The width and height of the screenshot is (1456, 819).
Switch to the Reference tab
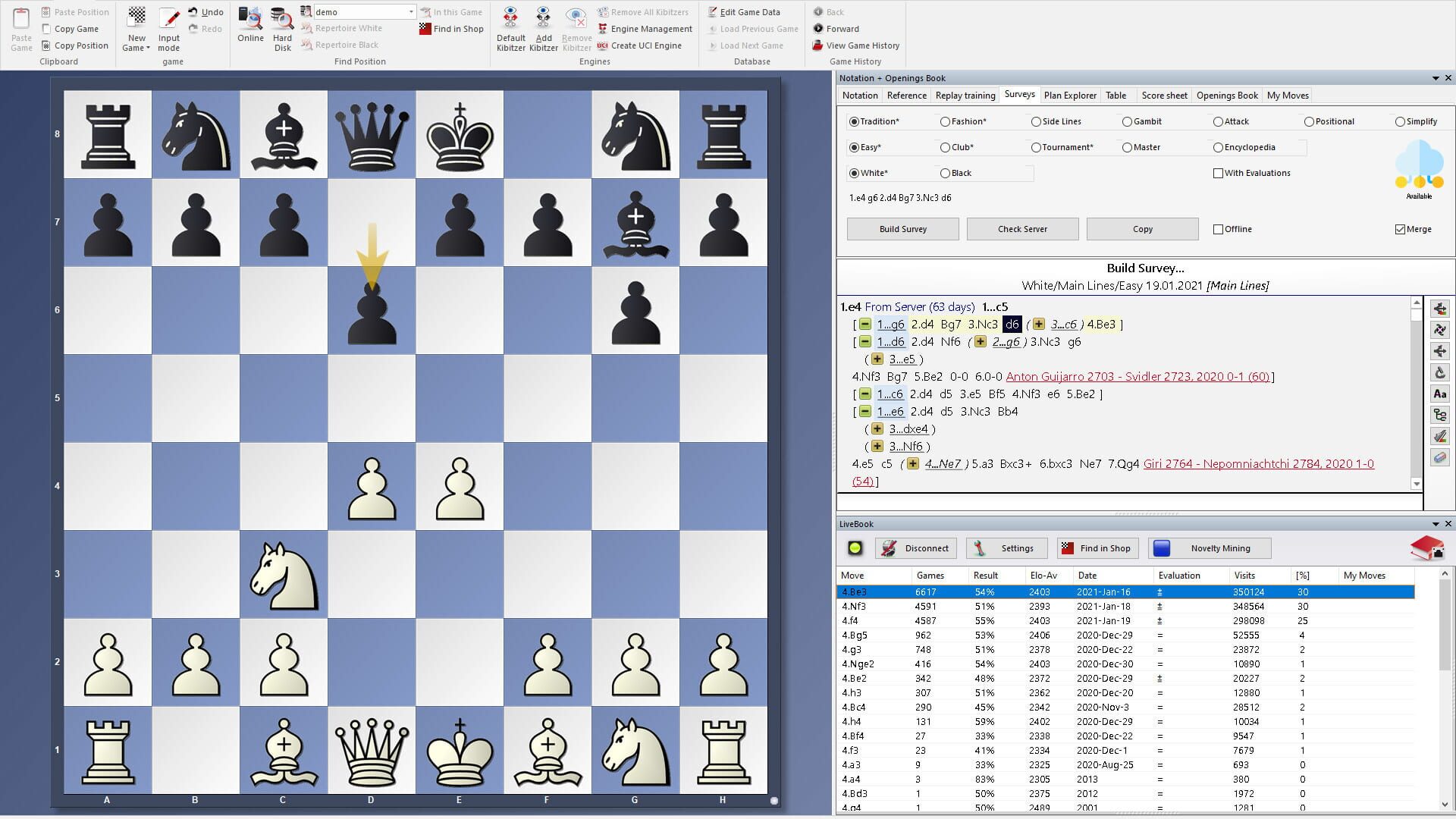tap(907, 96)
